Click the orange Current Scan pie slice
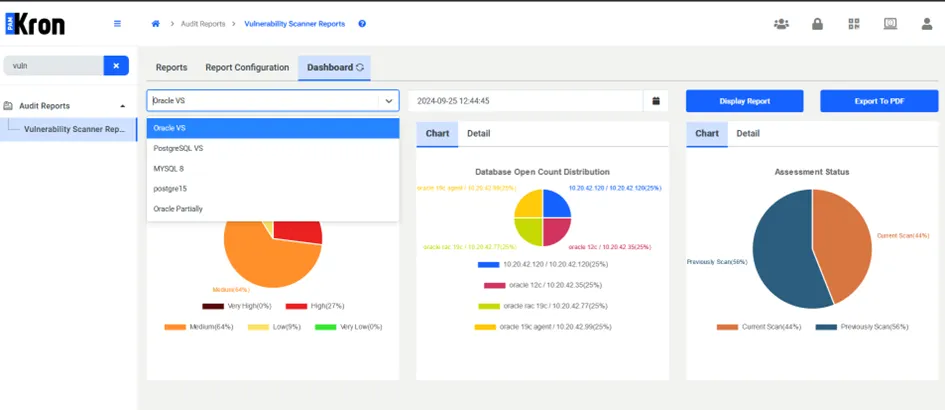 (x=844, y=244)
